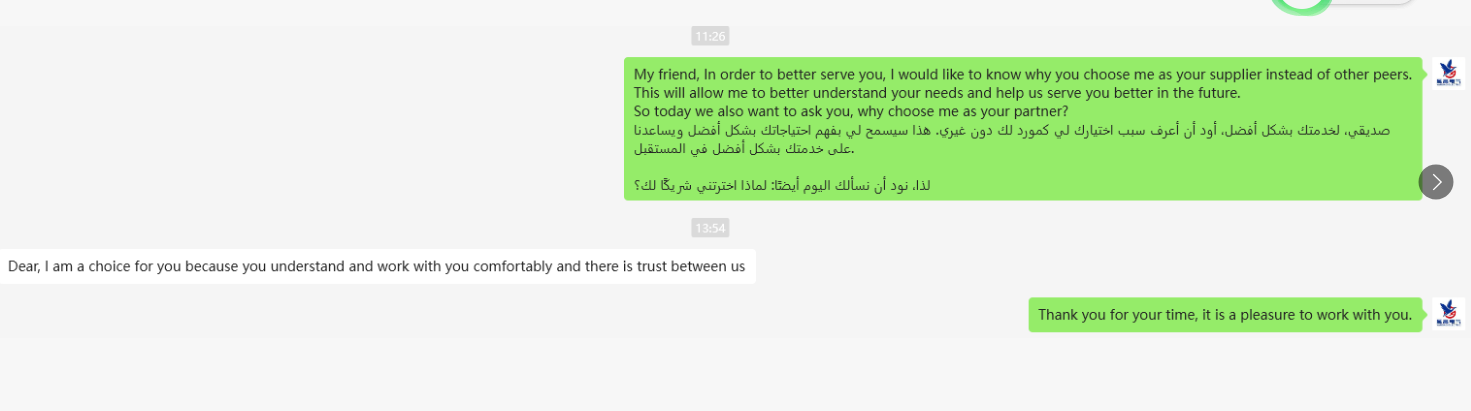The height and width of the screenshot is (411, 1471).
Task: Select the 13:54 timestamp label
Action: (710, 228)
